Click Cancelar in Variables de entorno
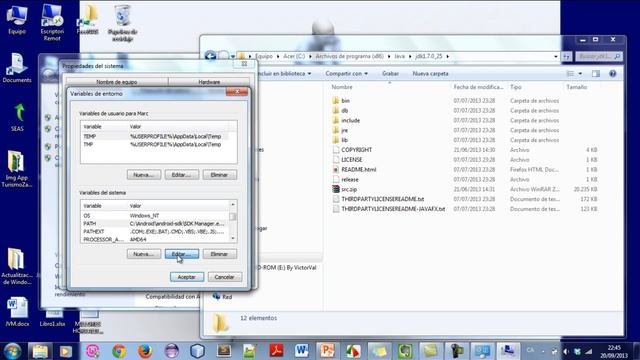640x360 pixels. (224, 277)
